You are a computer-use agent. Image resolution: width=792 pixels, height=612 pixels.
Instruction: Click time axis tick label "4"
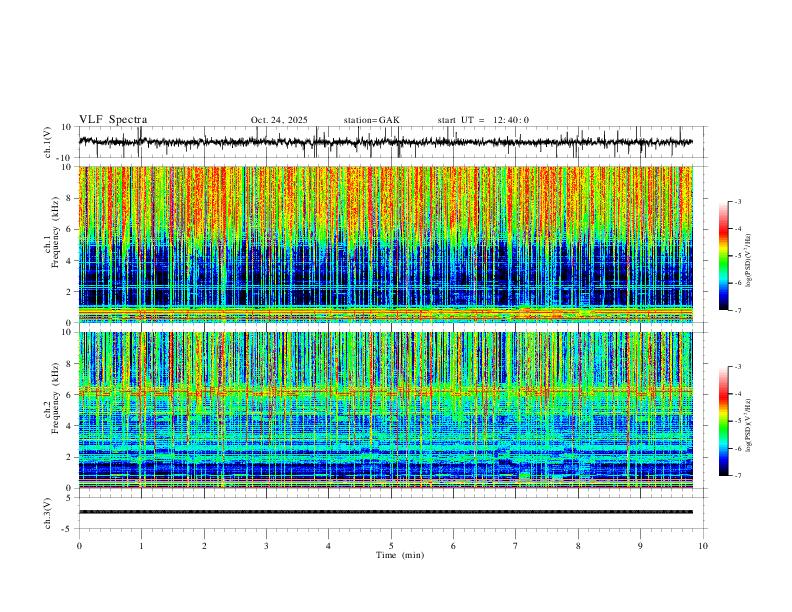[x=328, y=546]
